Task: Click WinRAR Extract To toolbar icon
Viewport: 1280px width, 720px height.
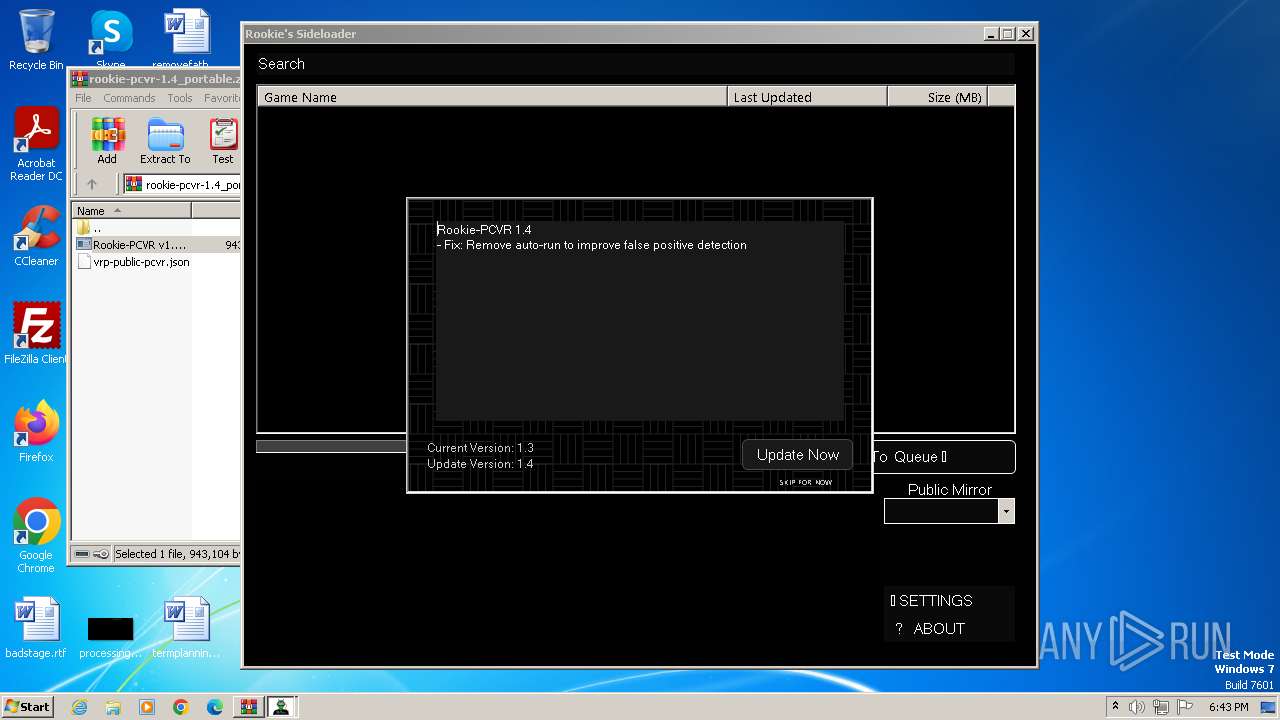Action: pyautogui.click(x=165, y=141)
